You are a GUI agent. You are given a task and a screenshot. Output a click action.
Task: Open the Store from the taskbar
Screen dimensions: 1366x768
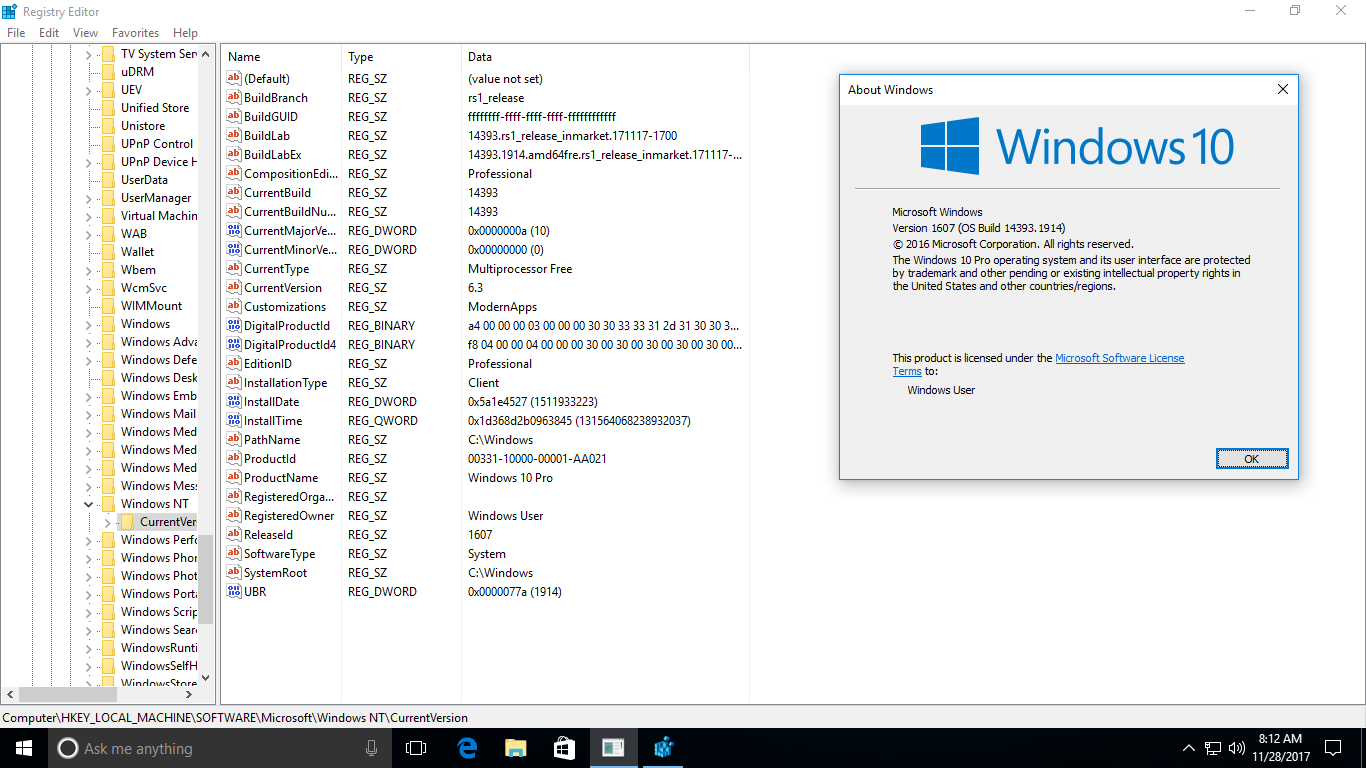[x=564, y=748]
